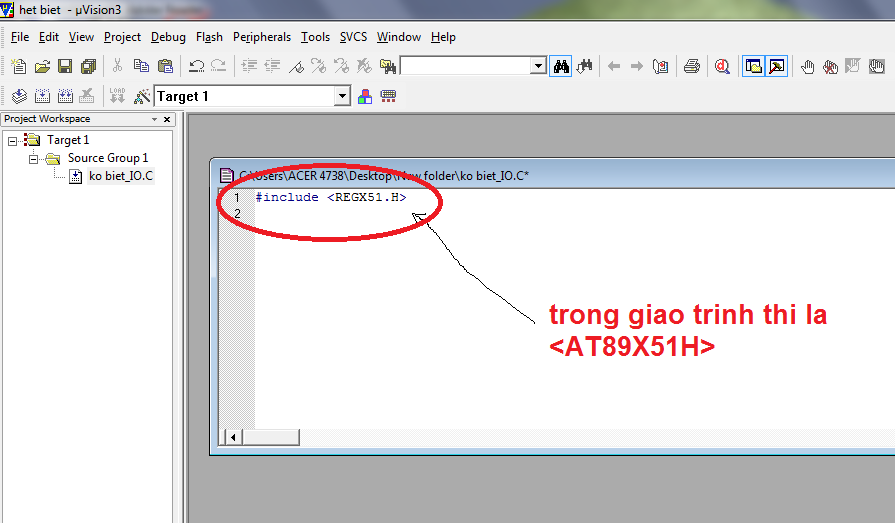895x523 pixels.
Task: Click the Paste clipboard icon
Action: [165, 66]
